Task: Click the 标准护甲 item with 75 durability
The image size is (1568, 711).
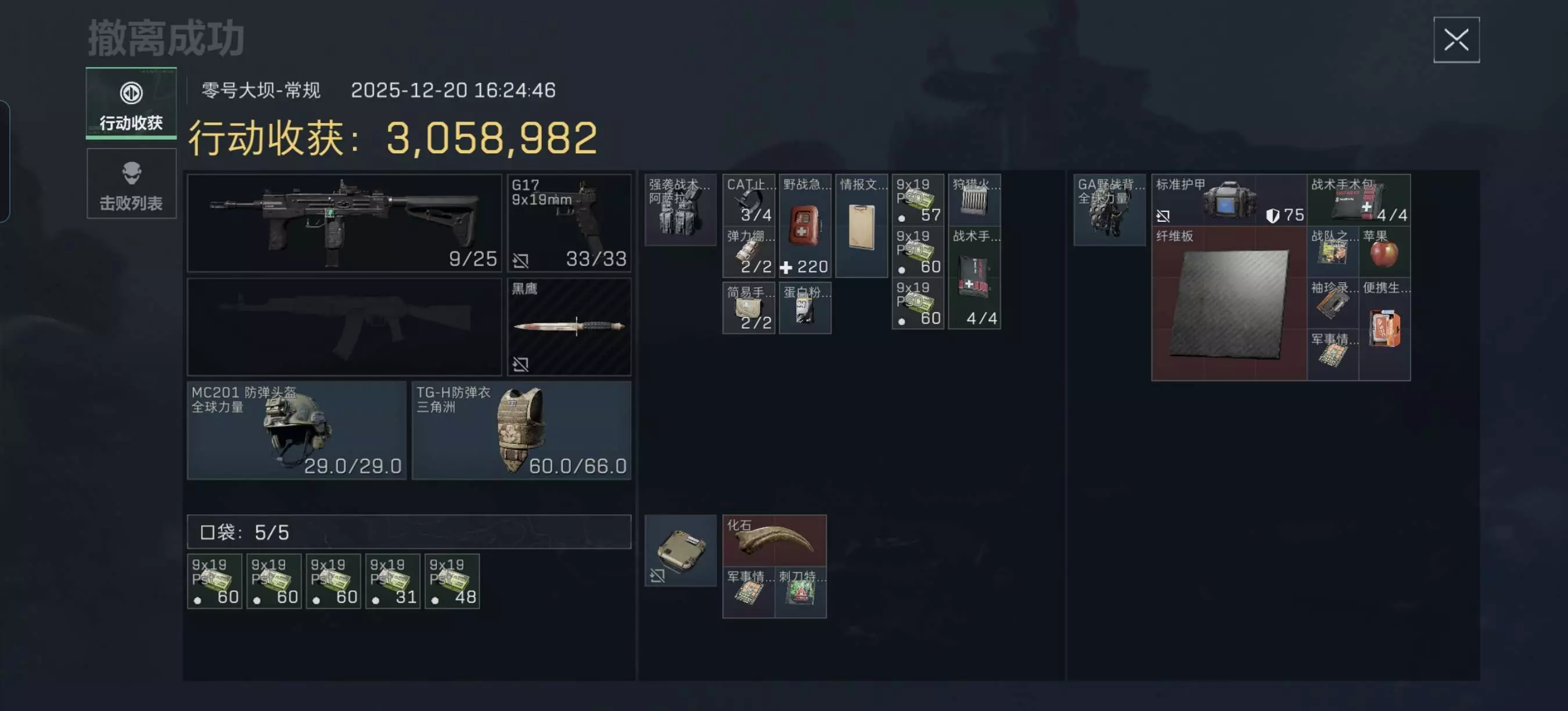Action: click(x=1229, y=200)
